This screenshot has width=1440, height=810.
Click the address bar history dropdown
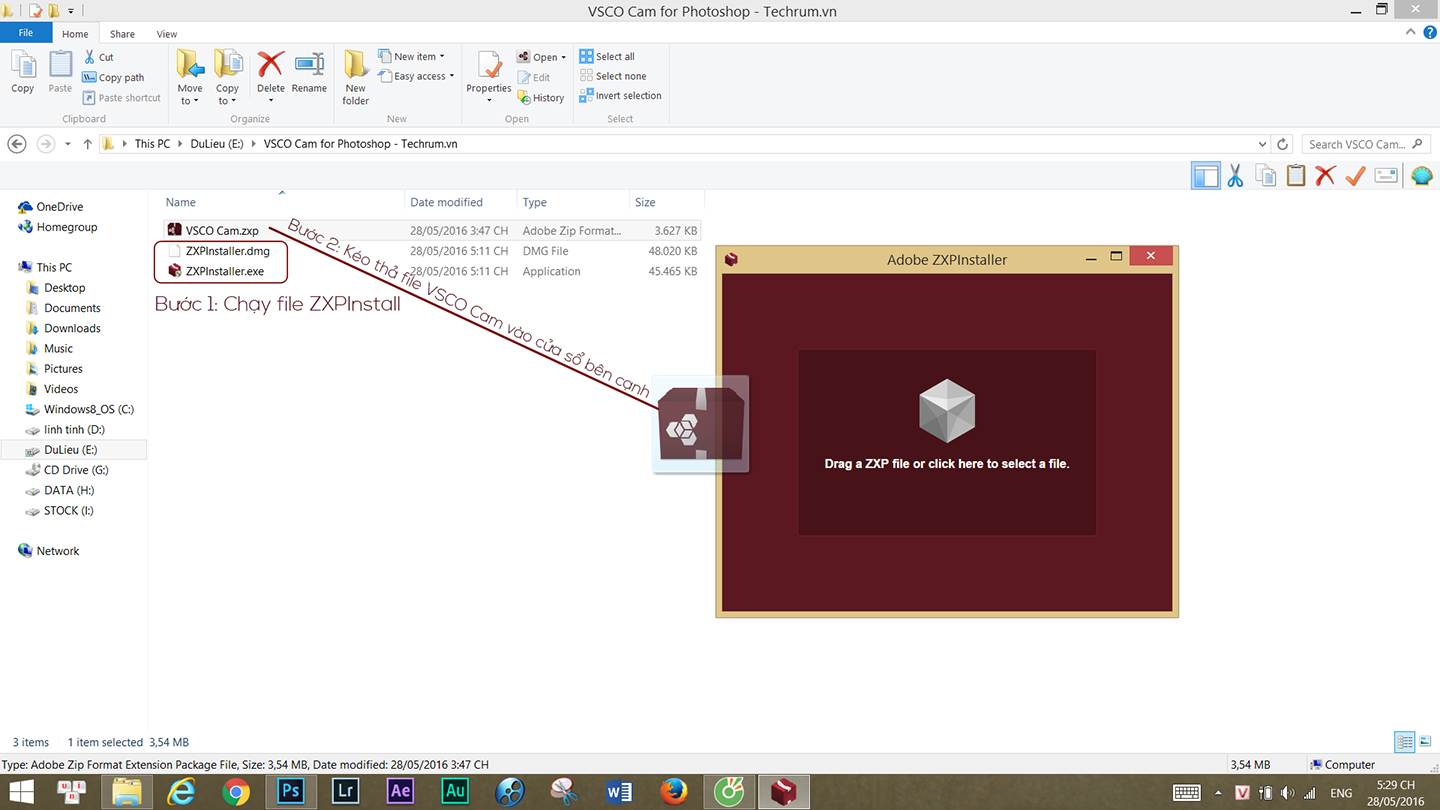pyautogui.click(x=1263, y=144)
